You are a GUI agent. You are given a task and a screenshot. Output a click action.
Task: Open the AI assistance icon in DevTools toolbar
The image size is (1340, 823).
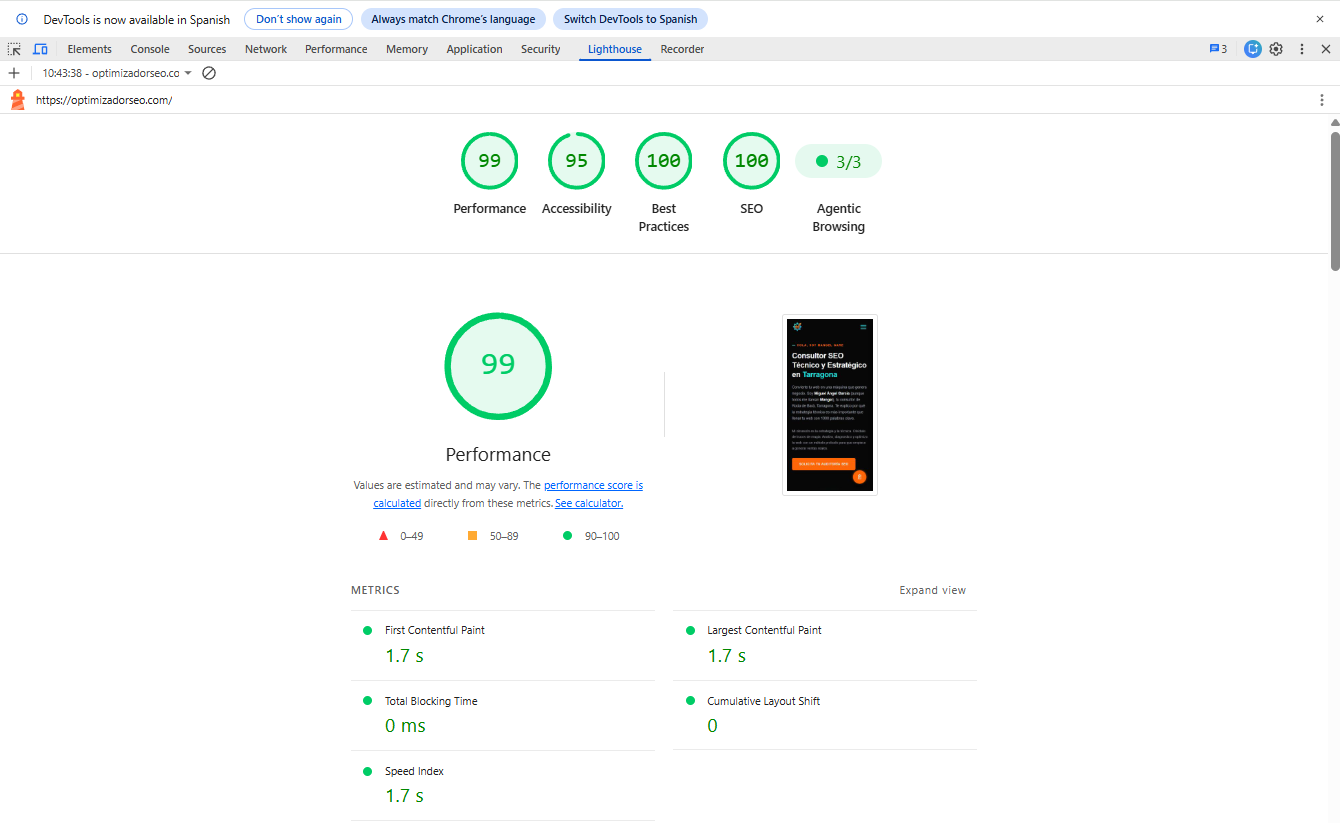[1252, 49]
